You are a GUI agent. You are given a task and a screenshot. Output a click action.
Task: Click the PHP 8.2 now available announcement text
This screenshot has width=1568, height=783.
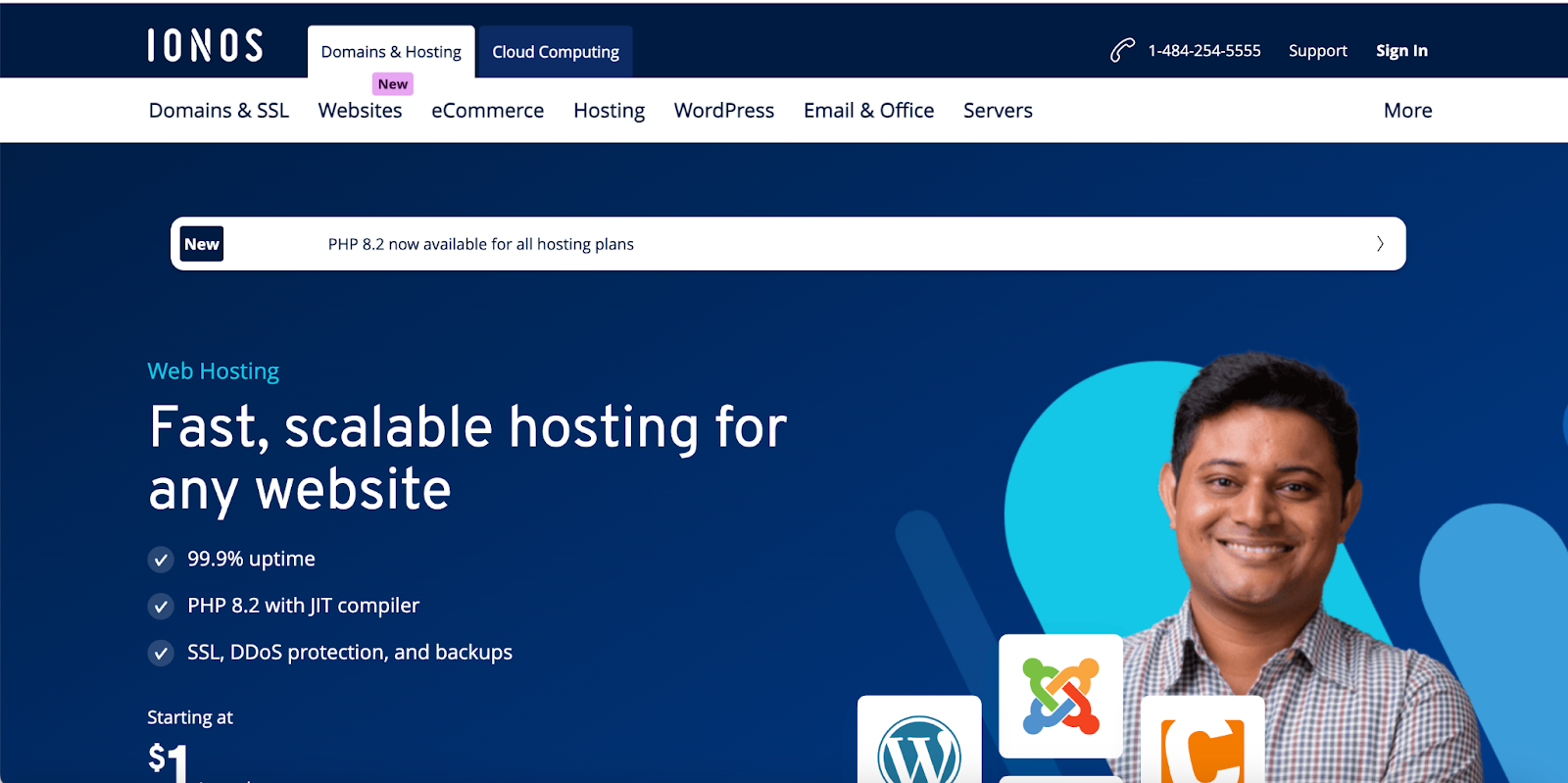(x=481, y=244)
